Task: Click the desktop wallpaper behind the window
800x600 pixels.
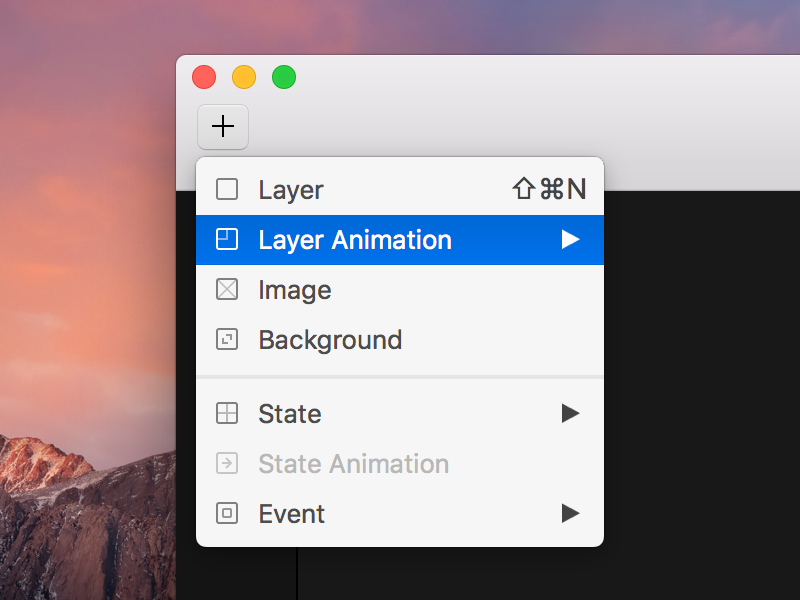Action: point(80,300)
